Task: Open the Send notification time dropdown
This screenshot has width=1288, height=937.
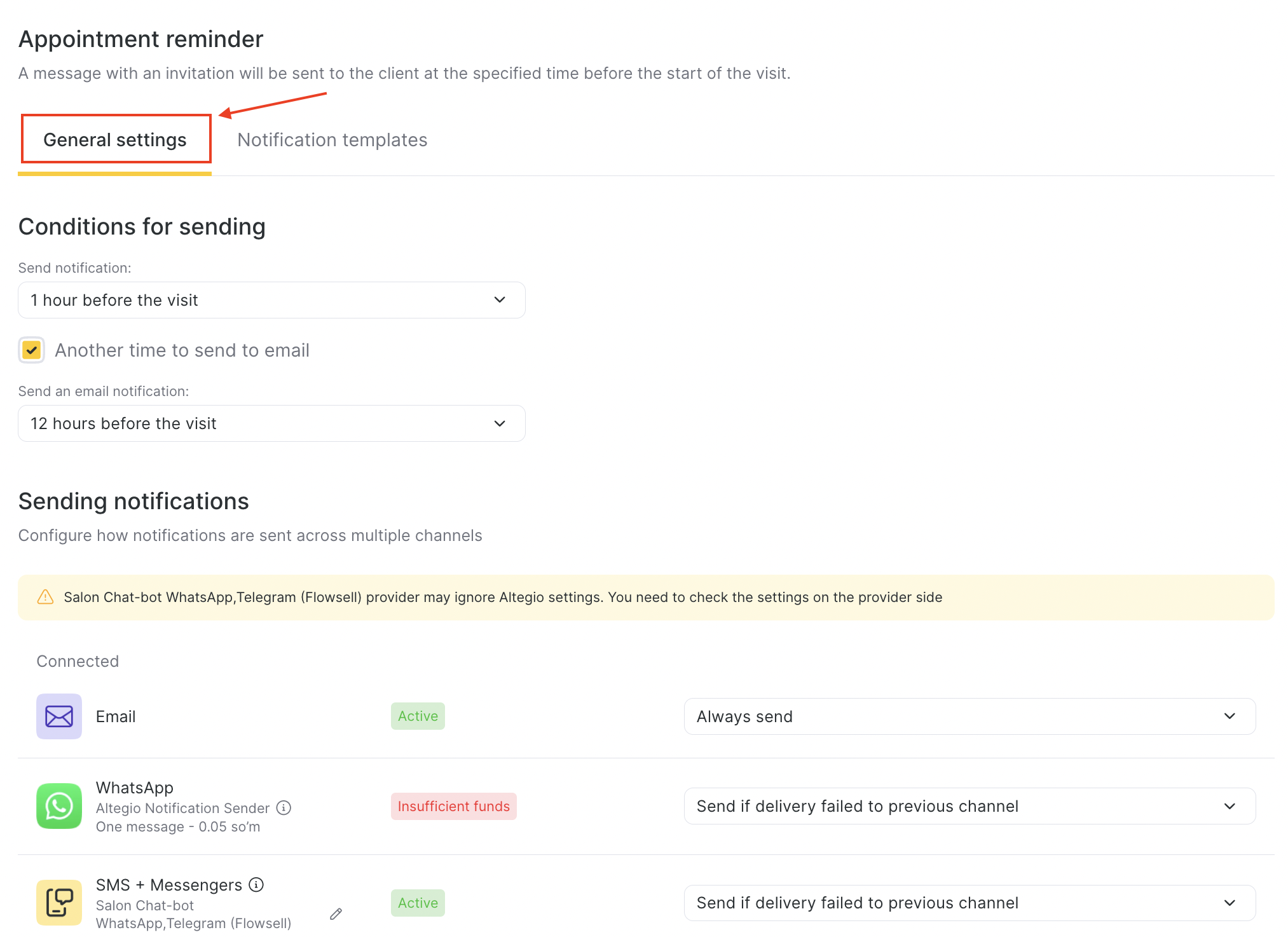Action: tap(271, 300)
